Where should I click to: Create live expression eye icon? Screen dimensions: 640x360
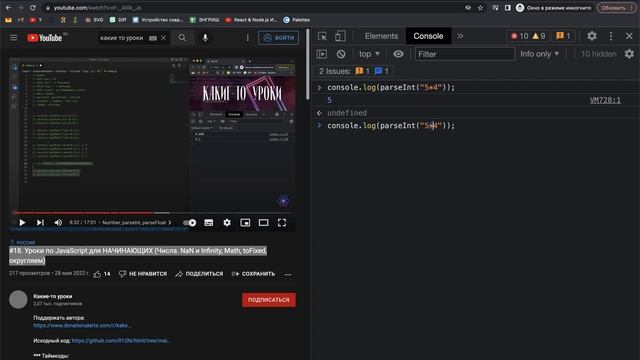[x=398, y=54]
